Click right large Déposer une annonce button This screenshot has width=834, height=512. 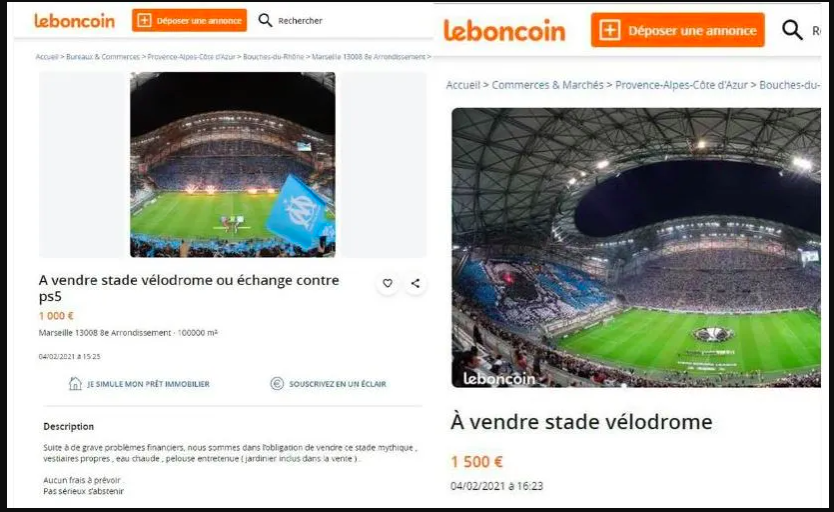(x=678, y=30)
